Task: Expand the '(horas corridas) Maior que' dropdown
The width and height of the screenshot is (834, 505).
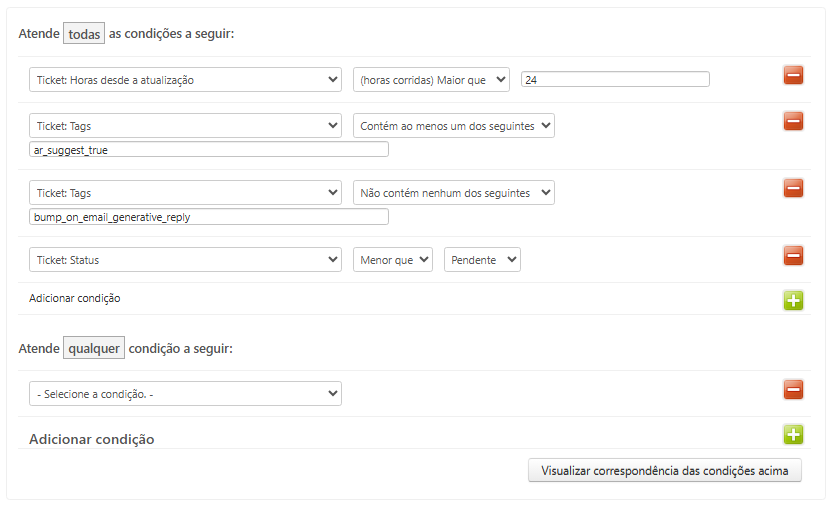Action: coord(431,80)
